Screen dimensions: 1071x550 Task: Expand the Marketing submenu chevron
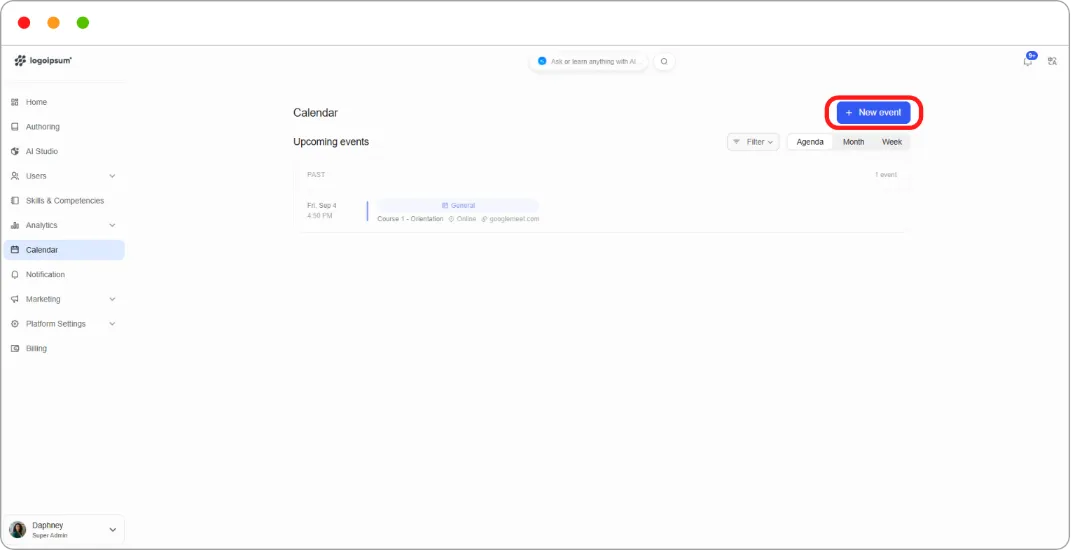point(112,299)
